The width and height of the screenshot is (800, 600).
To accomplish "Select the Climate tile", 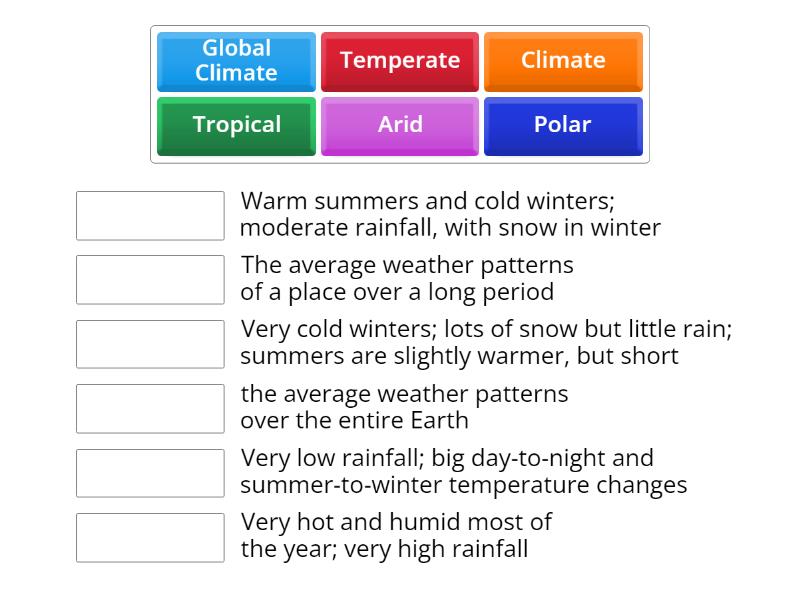I will (x=563, y=61).
